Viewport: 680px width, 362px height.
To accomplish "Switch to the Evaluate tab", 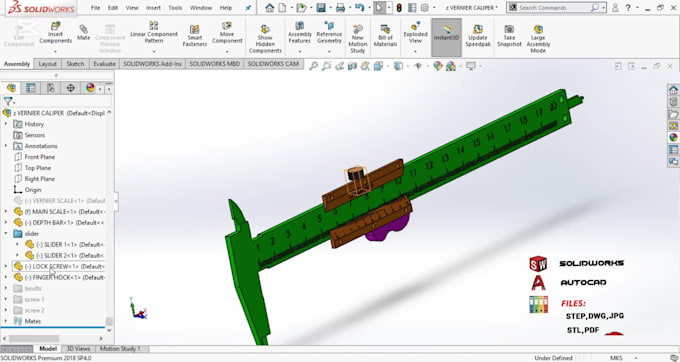I will 104,64.
